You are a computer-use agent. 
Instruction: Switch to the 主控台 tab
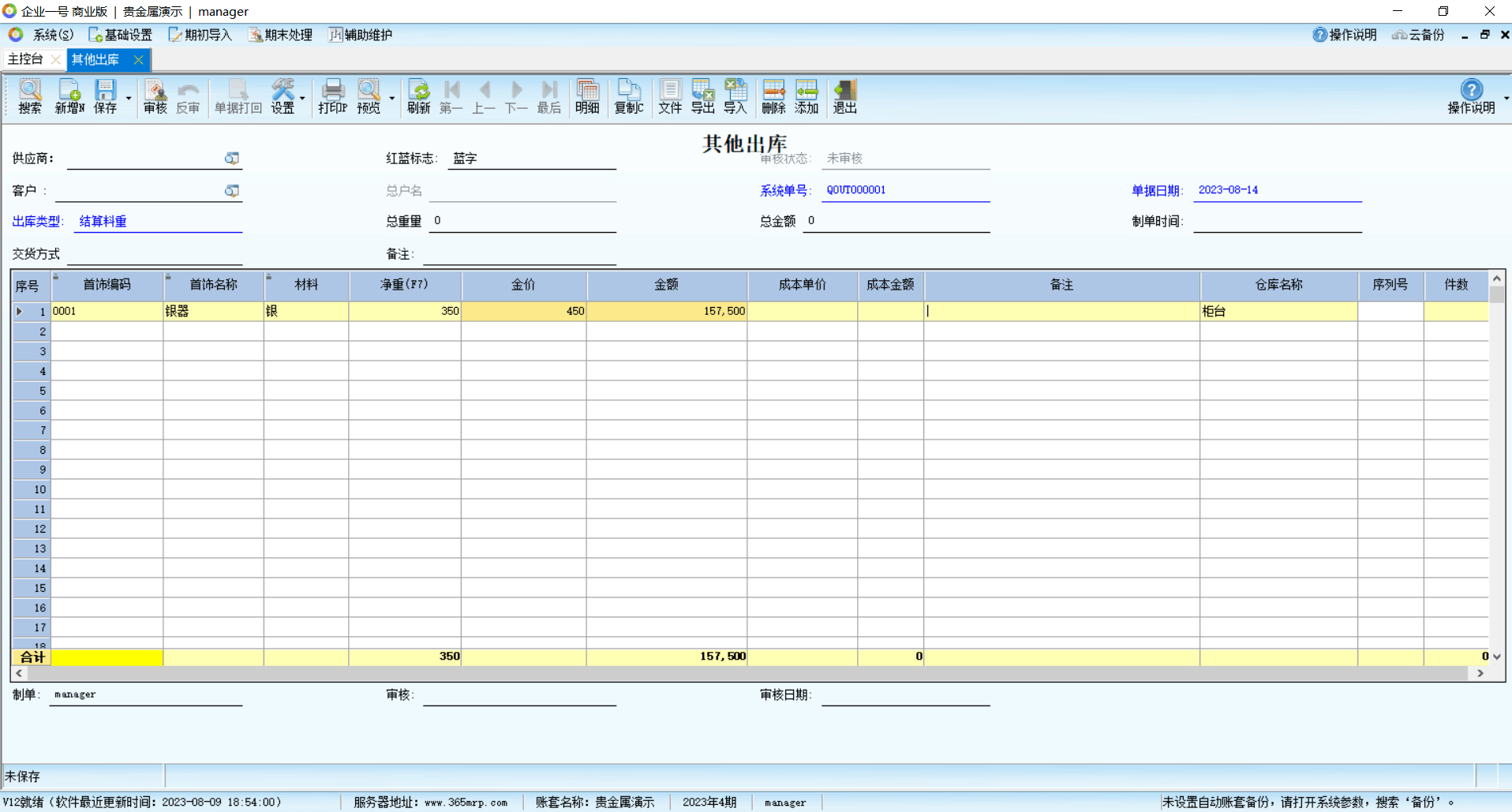(x=25, y=59)
